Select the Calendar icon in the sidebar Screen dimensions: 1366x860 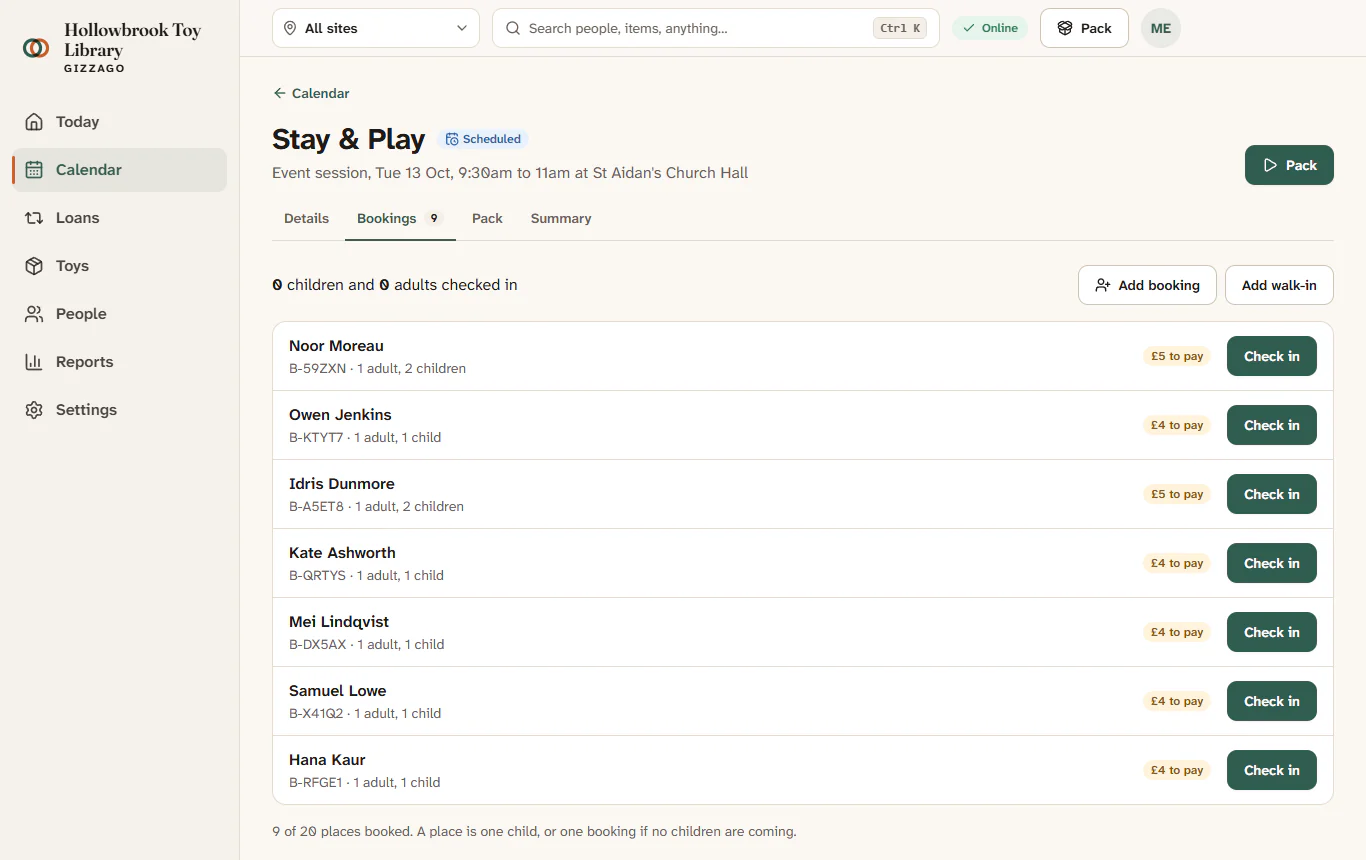[34, 170]
